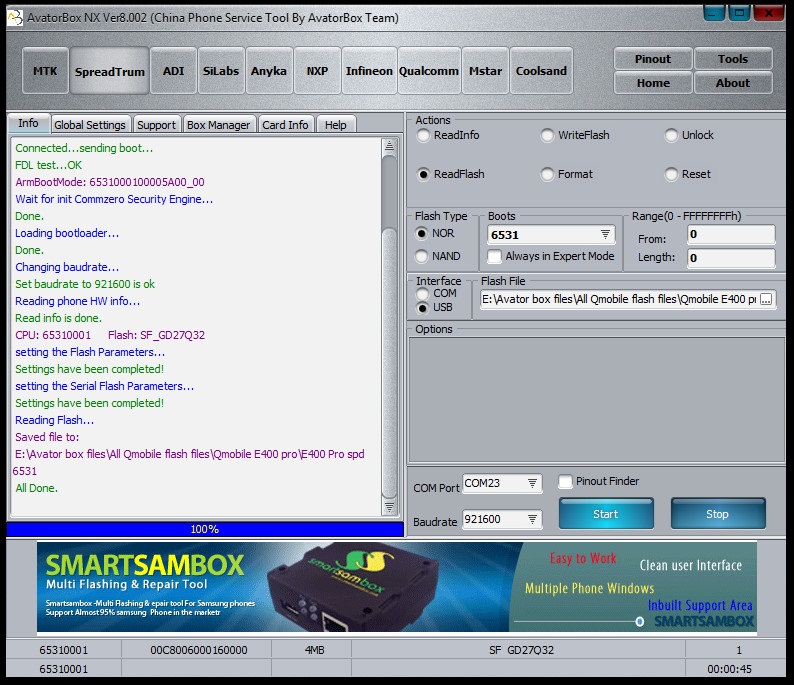Open the Boots 6531 dropdown

[x=551, y=234]
